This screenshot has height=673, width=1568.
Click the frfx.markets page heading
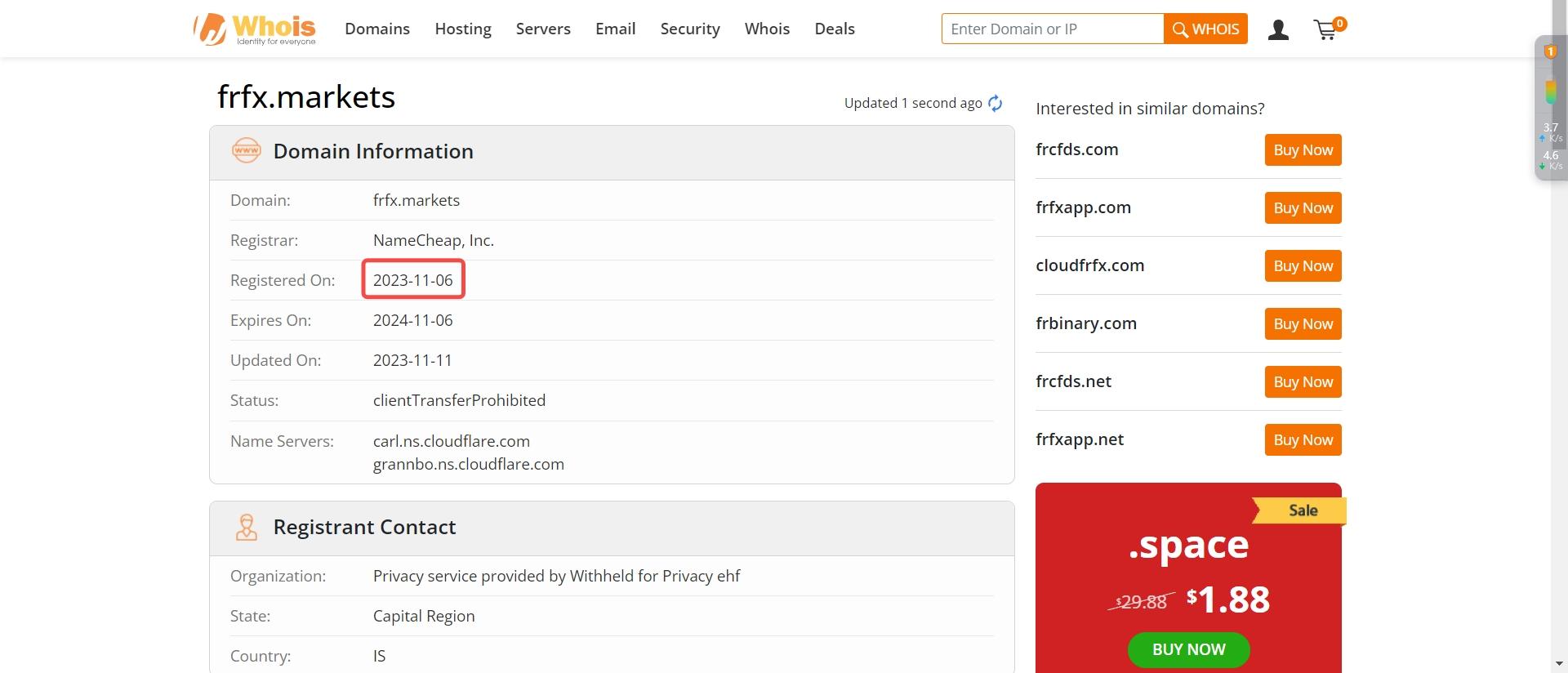click(x=306, y=97)
